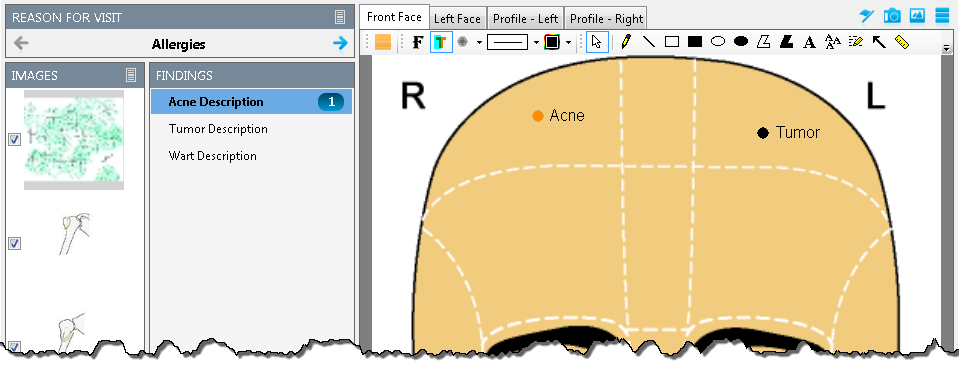Click the black outlined color swatch

(x=552, y=42)
